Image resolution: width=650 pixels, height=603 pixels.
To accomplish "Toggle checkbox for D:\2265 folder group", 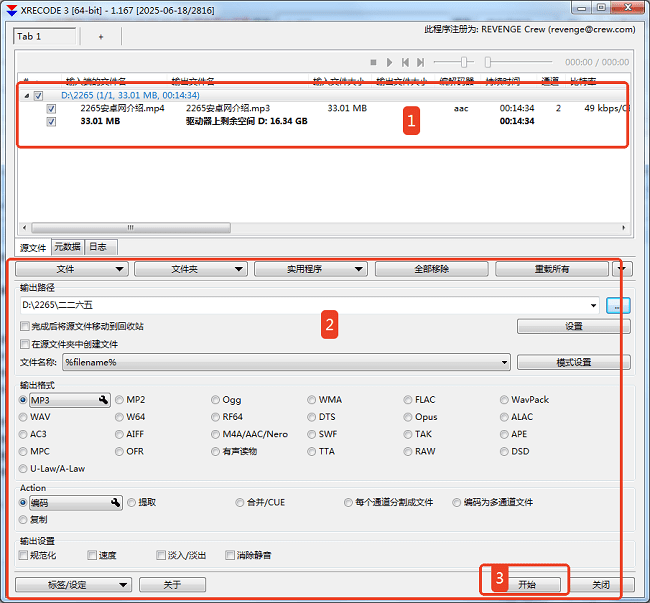I will pyautogui.click(x=39, y=96).
